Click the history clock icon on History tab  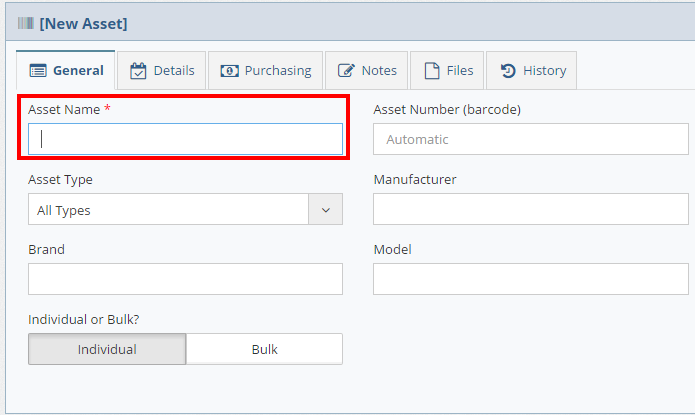508,71
